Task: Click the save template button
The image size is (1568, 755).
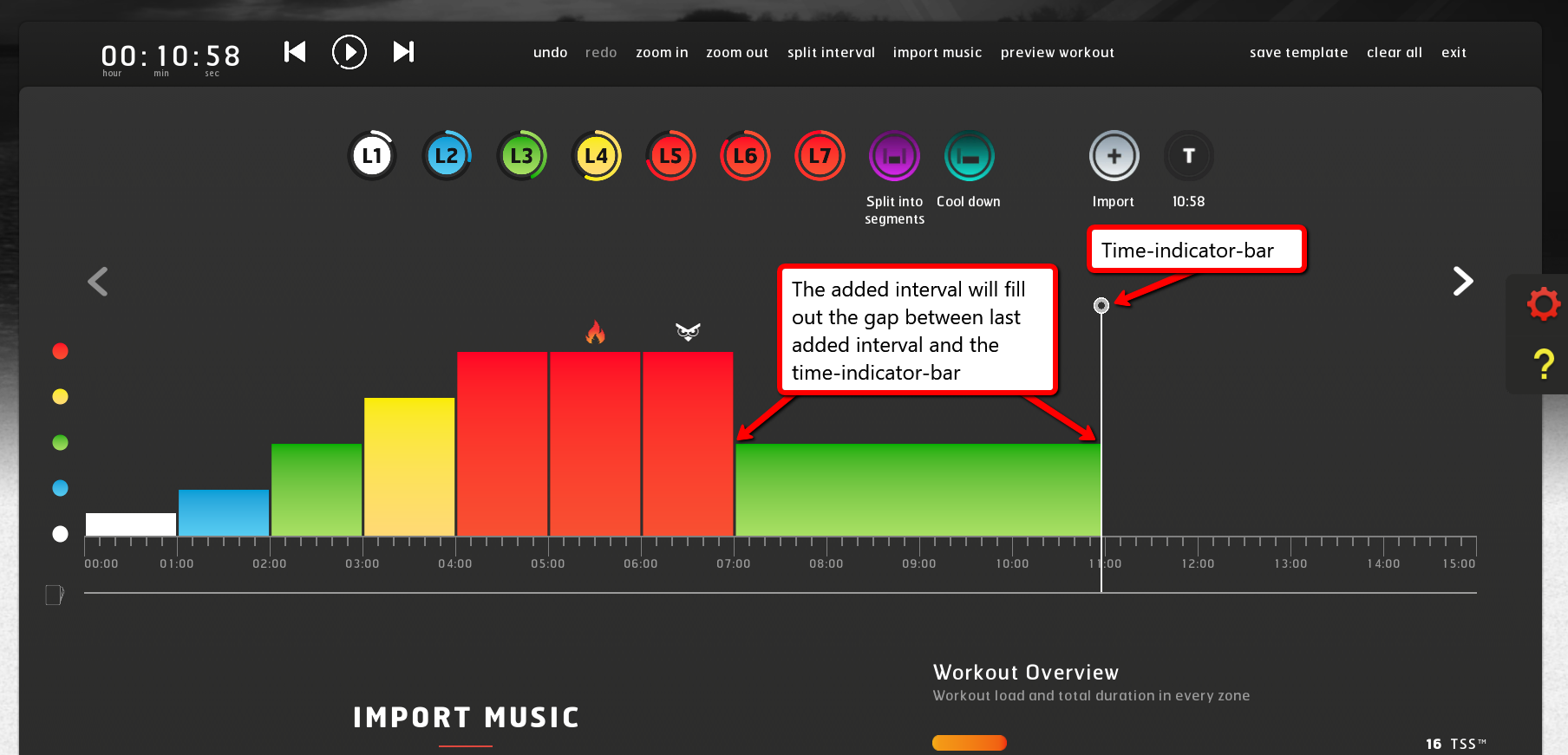Action: click(x=1298, y=53)
